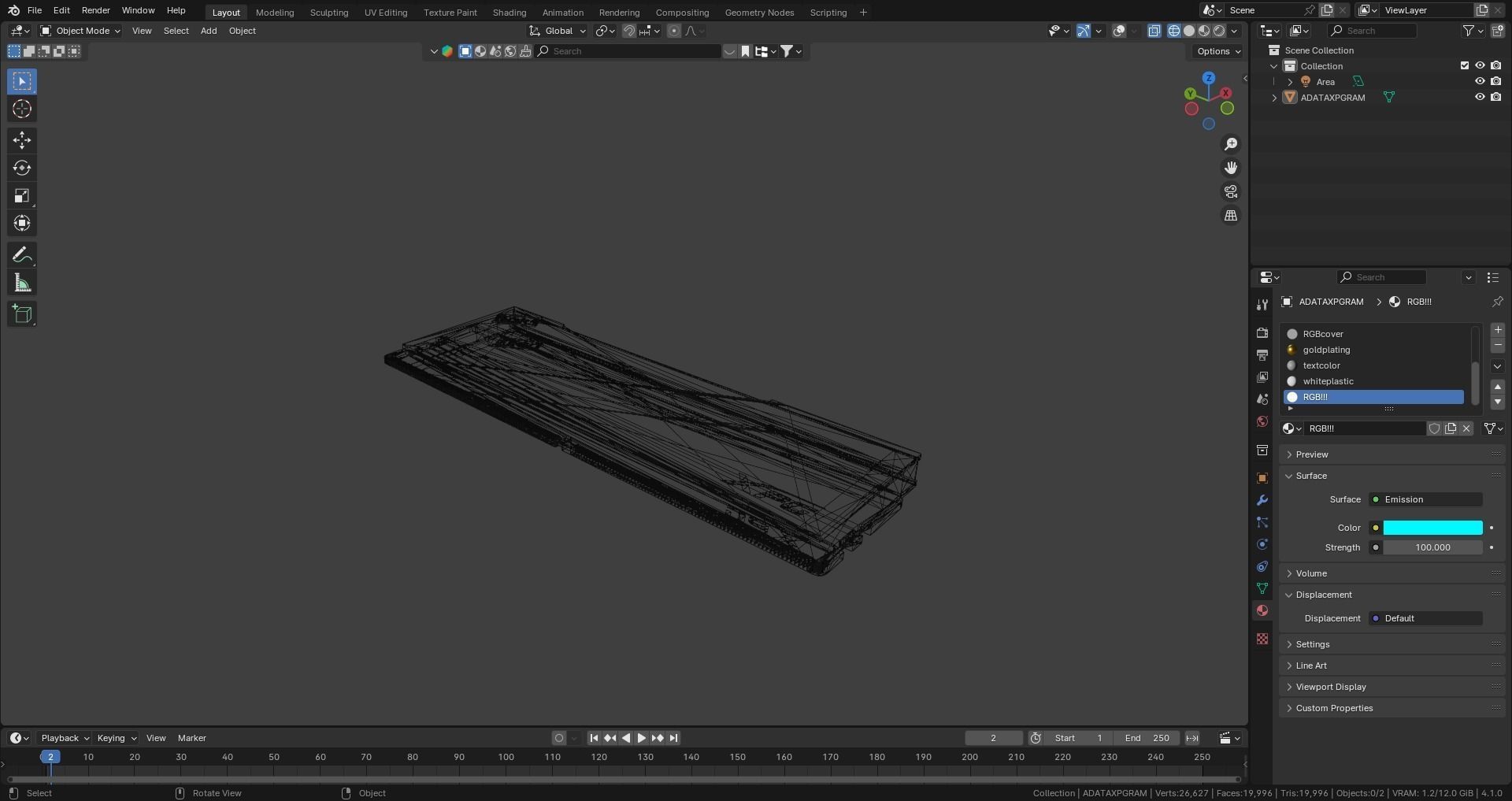
Task: Open the Object Data properties tab
Action: (1262, 588)
